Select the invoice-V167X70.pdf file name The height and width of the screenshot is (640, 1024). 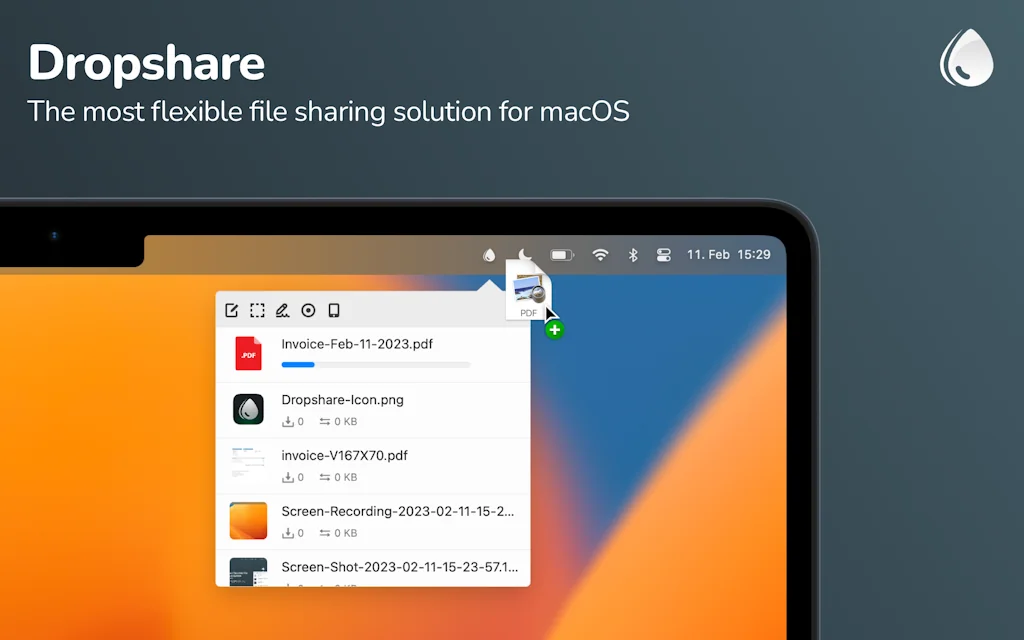[x=344, y=455]
